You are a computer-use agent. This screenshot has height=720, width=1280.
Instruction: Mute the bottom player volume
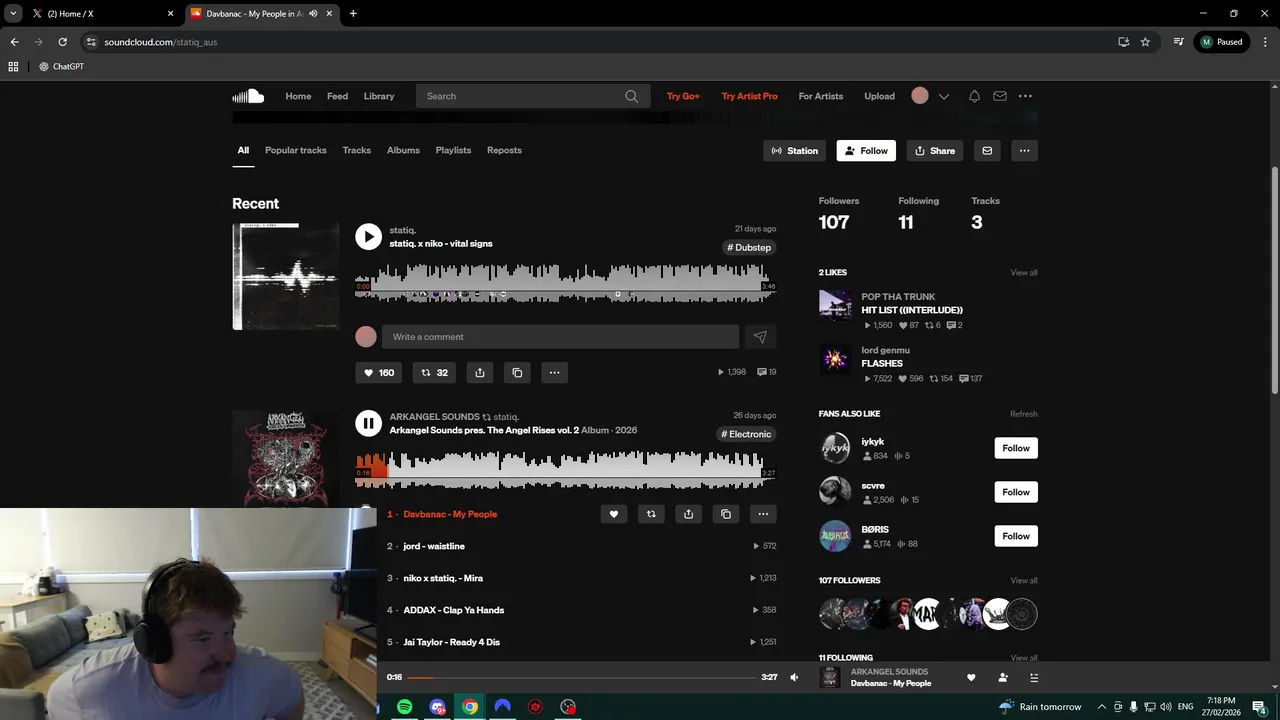point(794,677)
